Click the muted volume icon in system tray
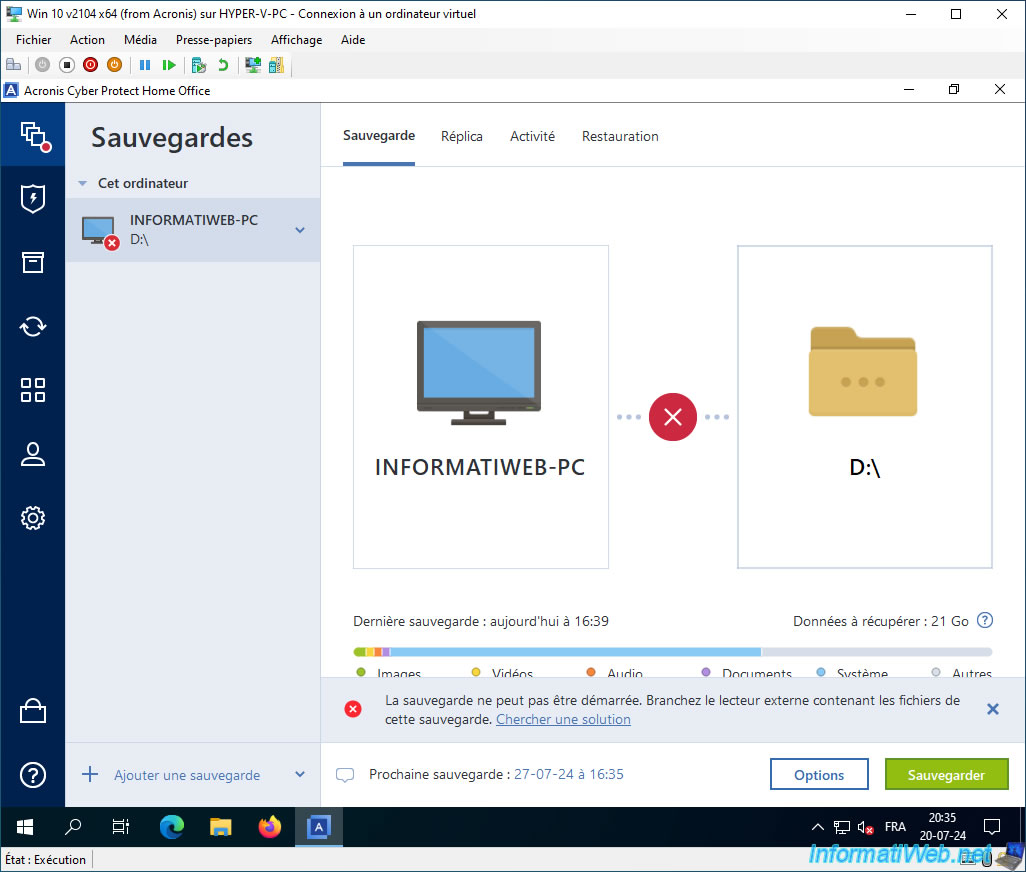 pyautogui.click(x=865, y=828)
